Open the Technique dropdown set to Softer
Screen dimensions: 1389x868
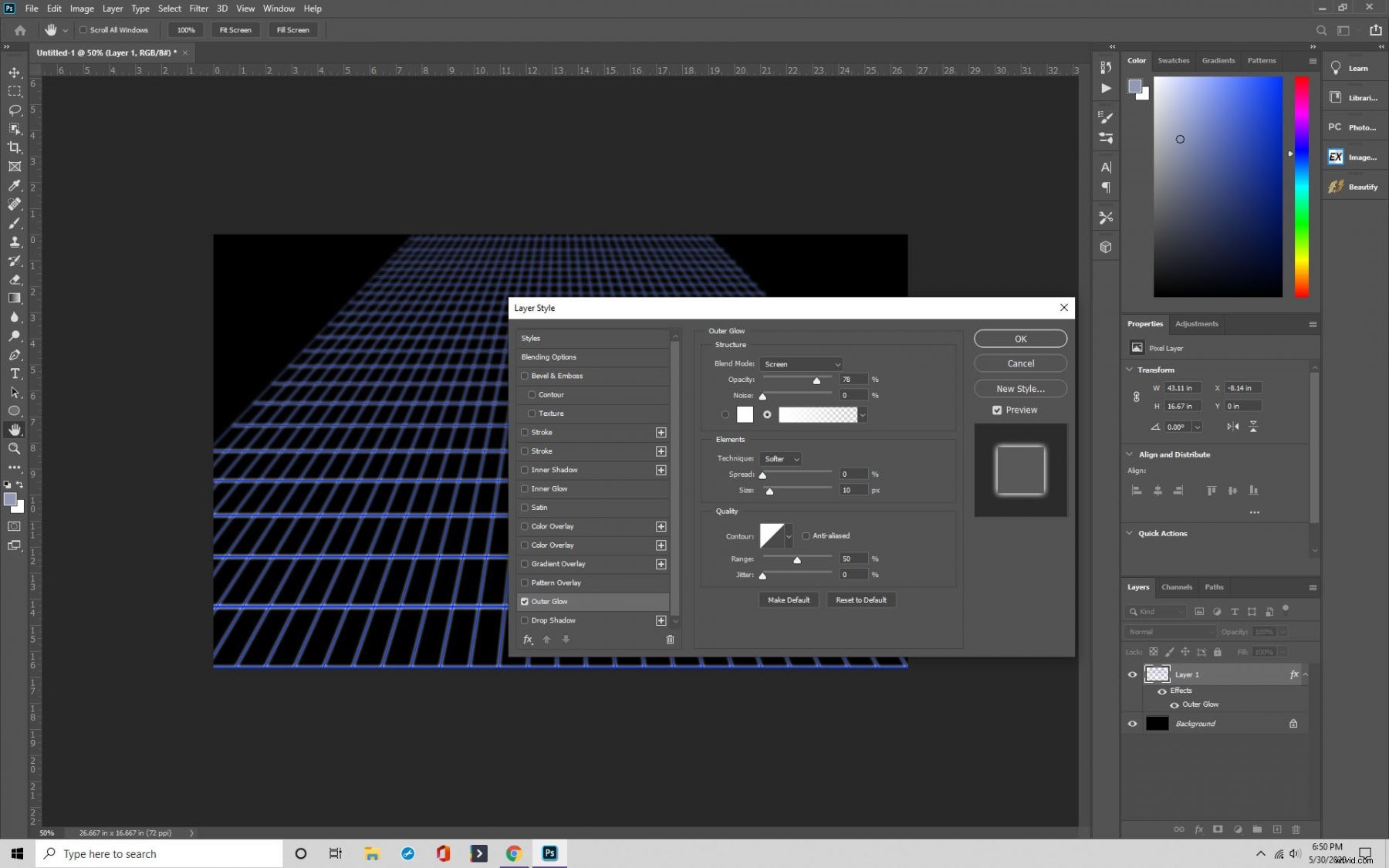[x=780, y=458]
